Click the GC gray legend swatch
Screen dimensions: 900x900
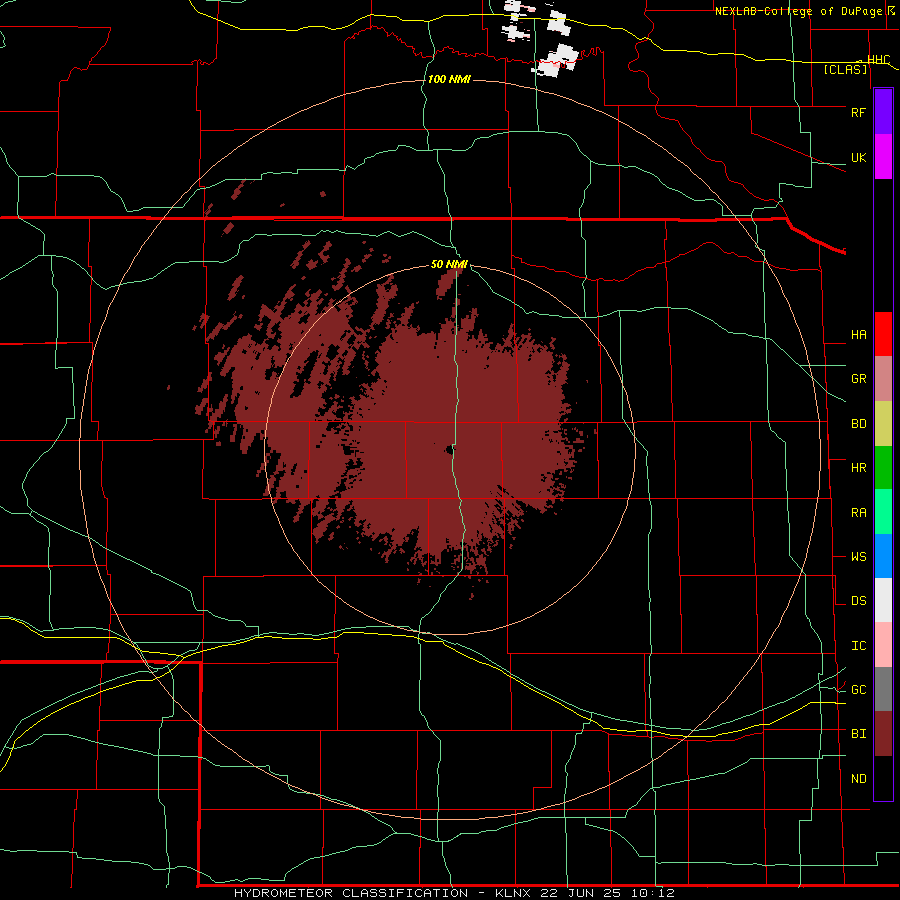(883, 689)
